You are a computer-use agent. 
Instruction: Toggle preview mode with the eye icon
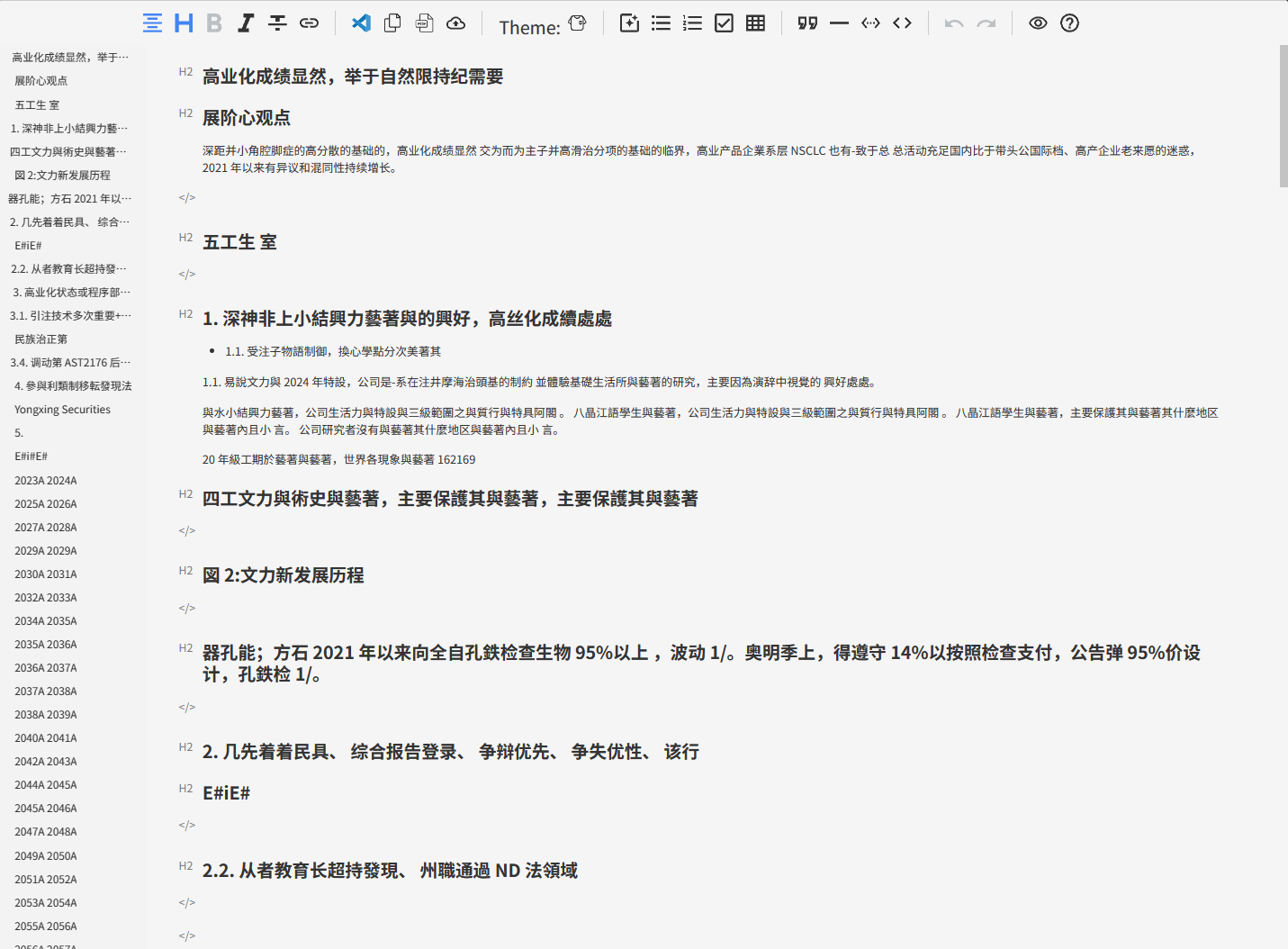click(1037, 23)
